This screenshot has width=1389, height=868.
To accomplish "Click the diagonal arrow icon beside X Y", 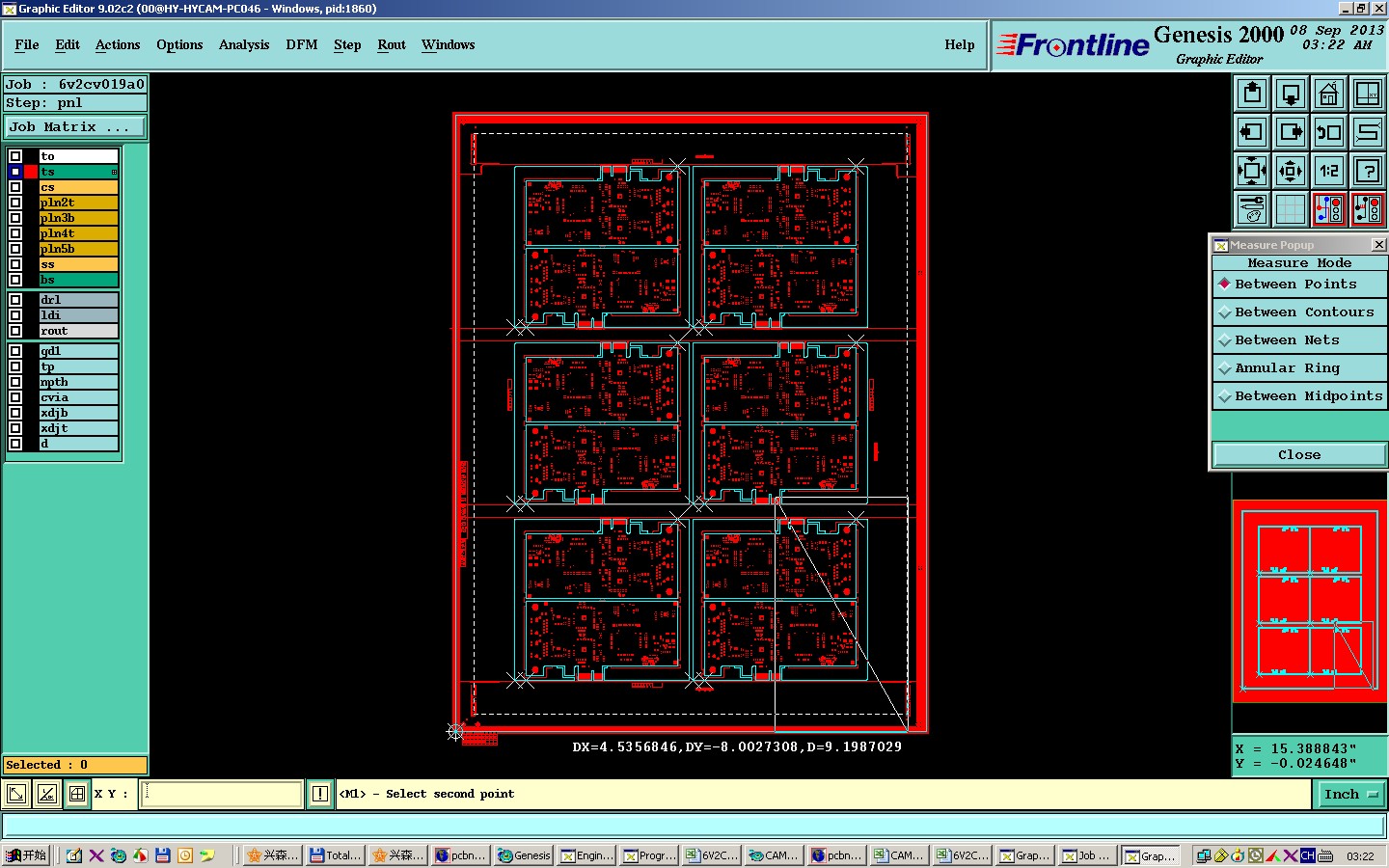I will click(16, 794).
